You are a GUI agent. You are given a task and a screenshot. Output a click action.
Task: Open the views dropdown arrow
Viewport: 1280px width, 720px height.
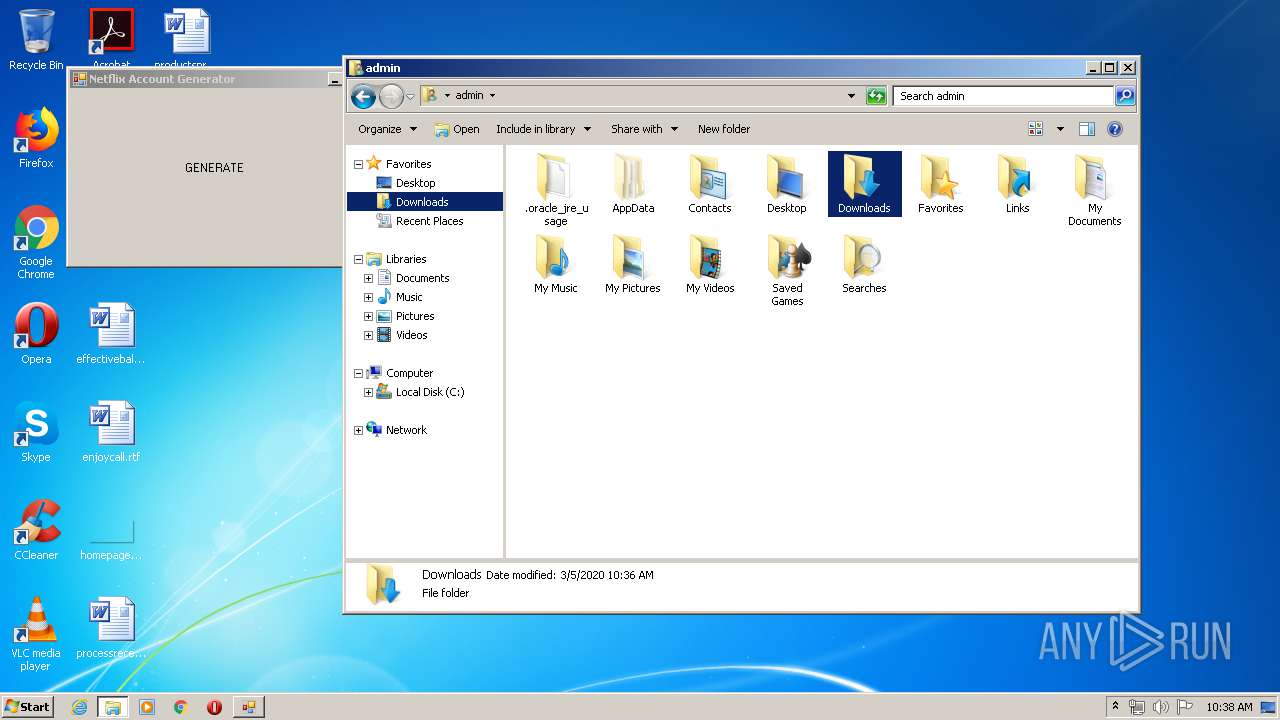pos(1060,129)
